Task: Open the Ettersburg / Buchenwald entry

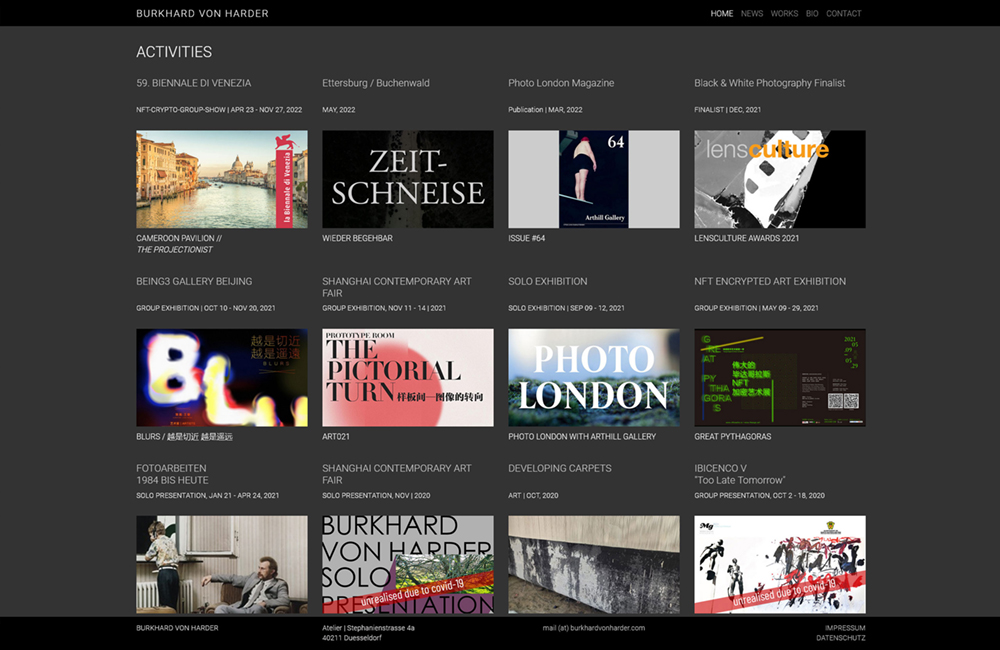Action: pyautogui.click(x=376, y=83)
